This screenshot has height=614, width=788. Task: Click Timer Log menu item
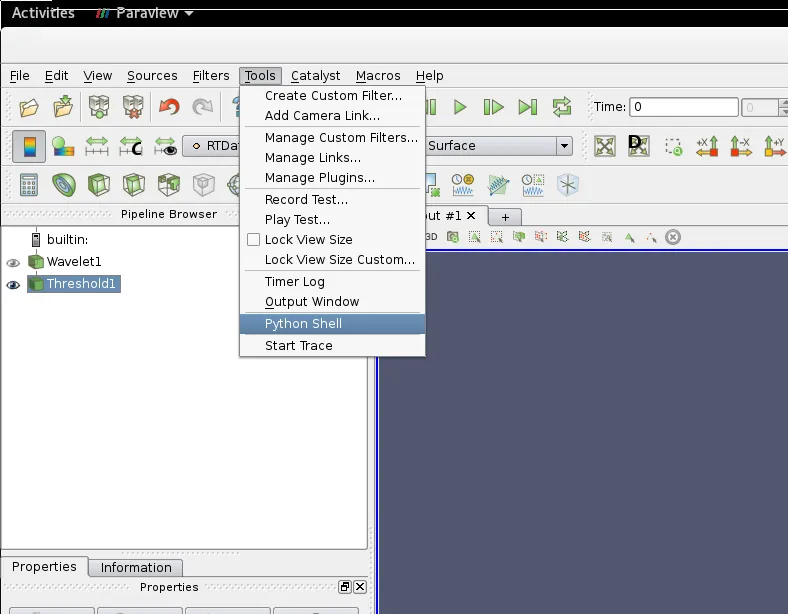coord(332,281)
